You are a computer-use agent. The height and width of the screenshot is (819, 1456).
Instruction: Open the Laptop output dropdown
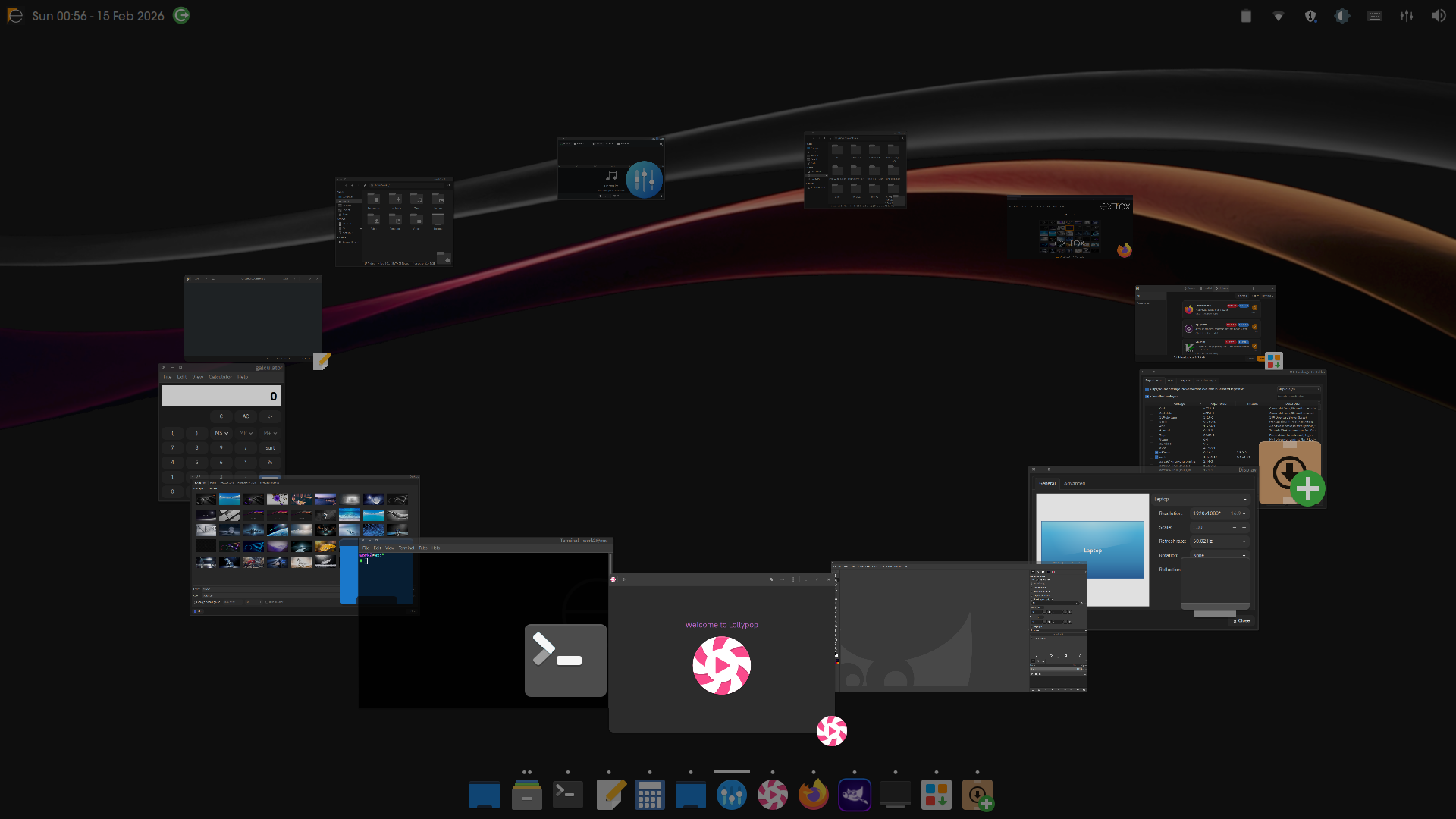coord(1200,500)
